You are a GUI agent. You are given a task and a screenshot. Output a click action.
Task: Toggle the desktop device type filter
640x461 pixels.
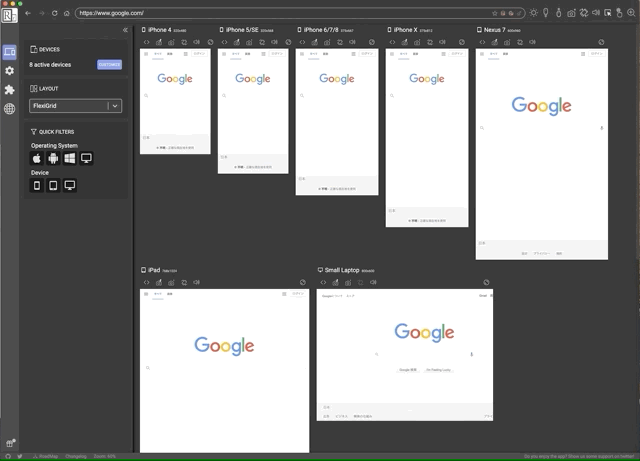(70, 185)
